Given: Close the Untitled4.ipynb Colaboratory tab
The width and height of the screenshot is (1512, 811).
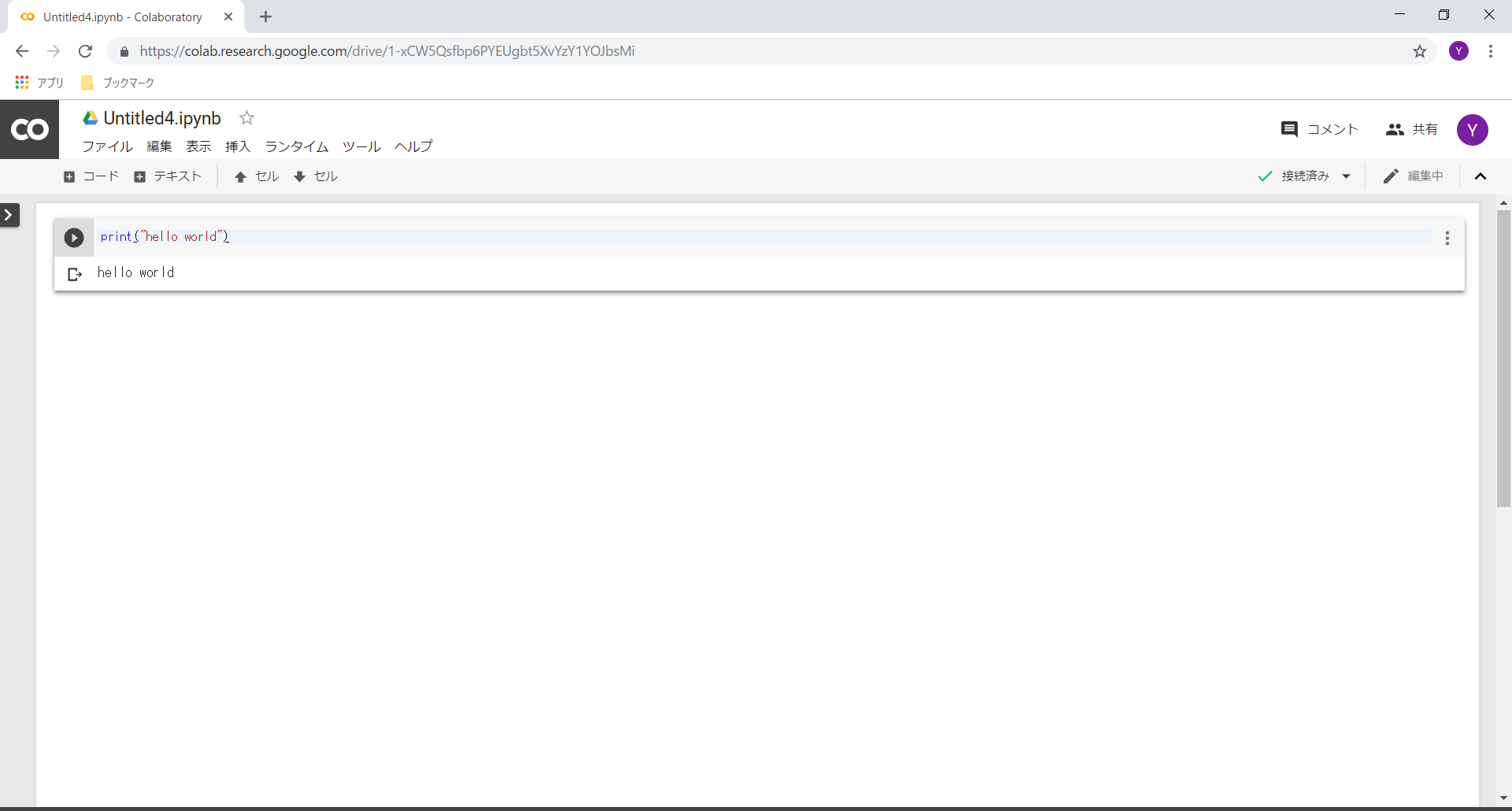Looking at the screenshot, I should [228, 17].
